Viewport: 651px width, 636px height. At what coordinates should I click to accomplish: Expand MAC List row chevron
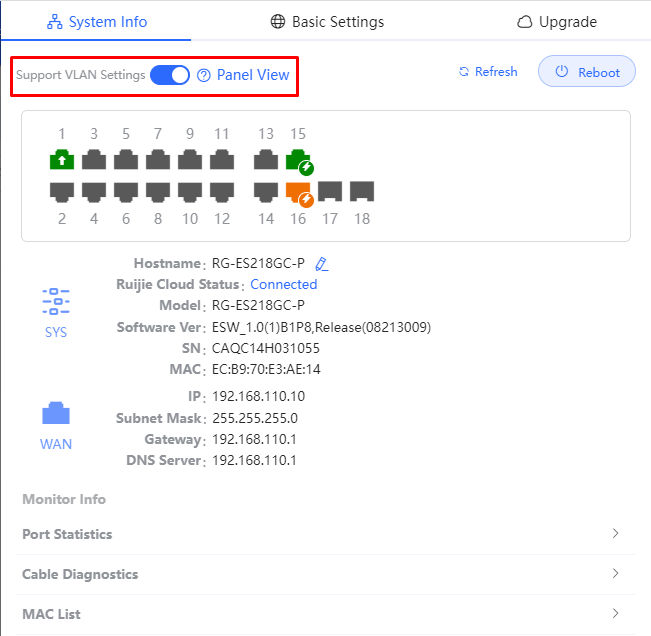[616, 613]
